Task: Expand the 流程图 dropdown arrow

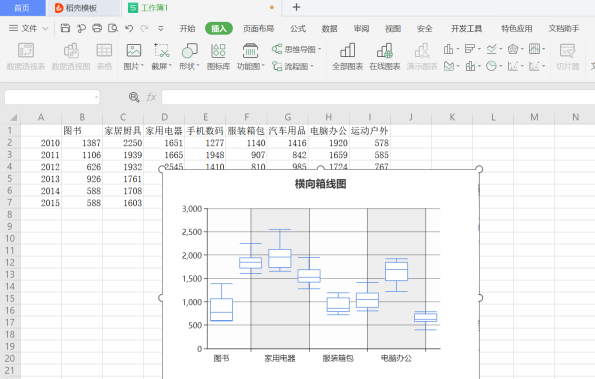Action: pyautogui.click(x=312, y=66)
